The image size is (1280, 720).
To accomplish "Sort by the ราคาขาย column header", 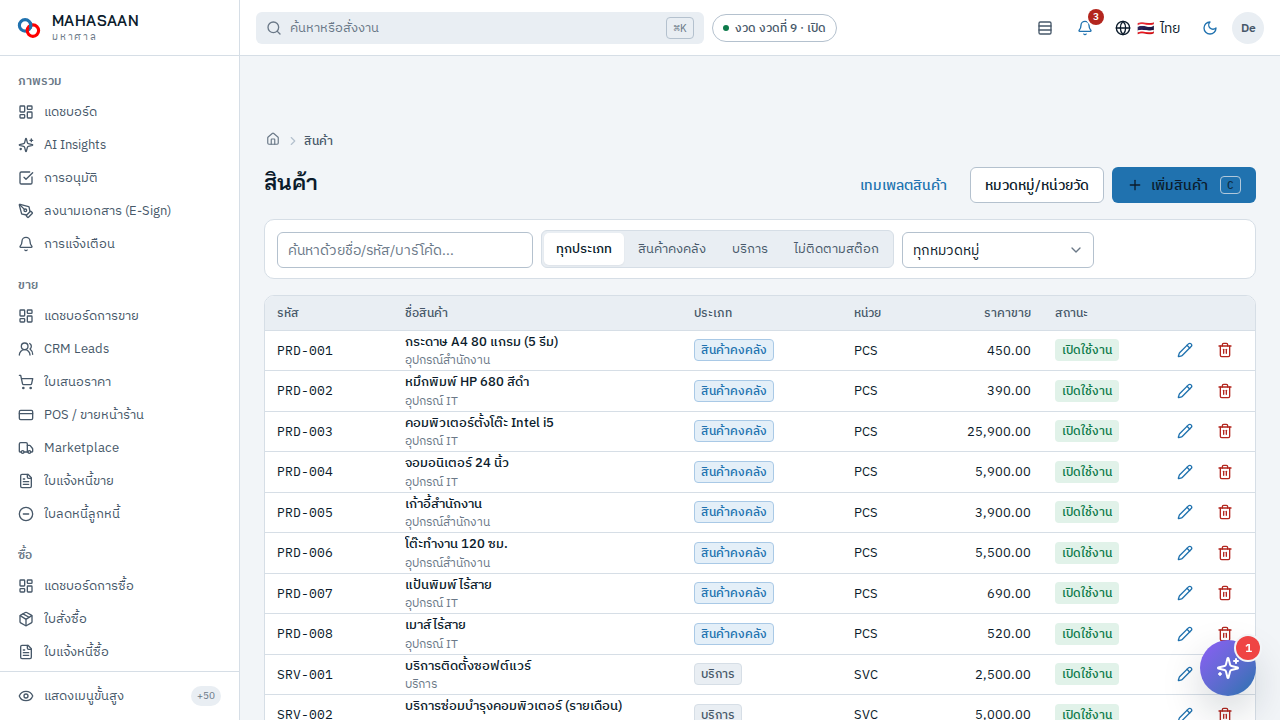I will click(x=1007, y=313).
